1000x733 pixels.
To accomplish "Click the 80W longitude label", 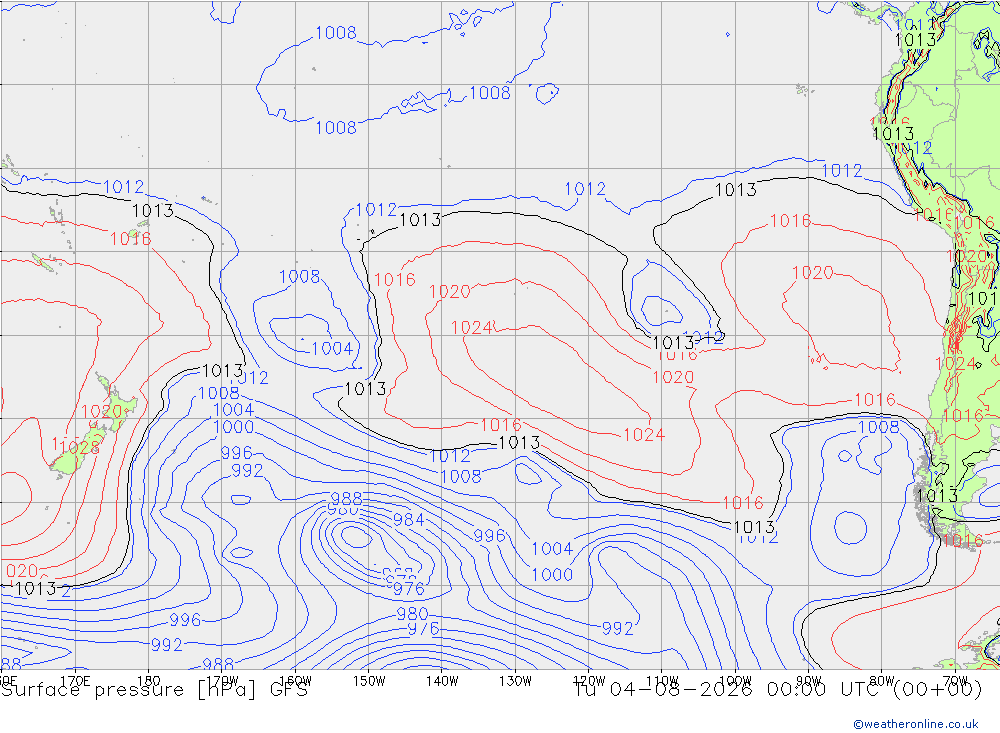I will click(x=882, y=681).
